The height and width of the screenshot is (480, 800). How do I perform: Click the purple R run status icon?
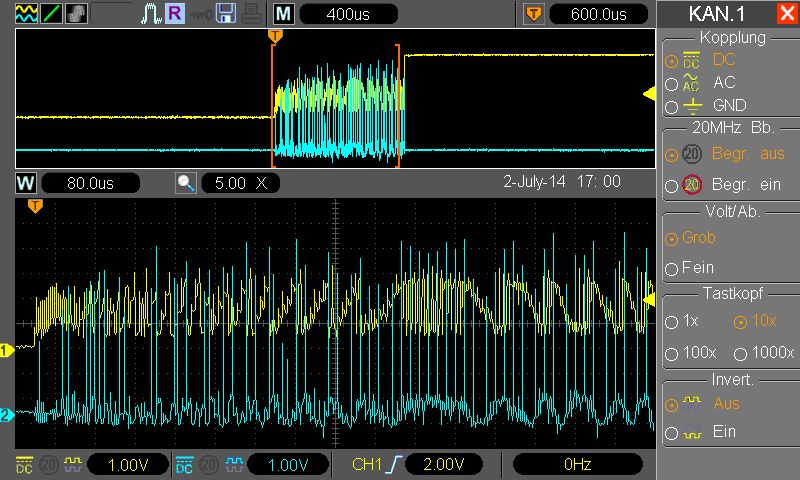(x=174, y=13)
